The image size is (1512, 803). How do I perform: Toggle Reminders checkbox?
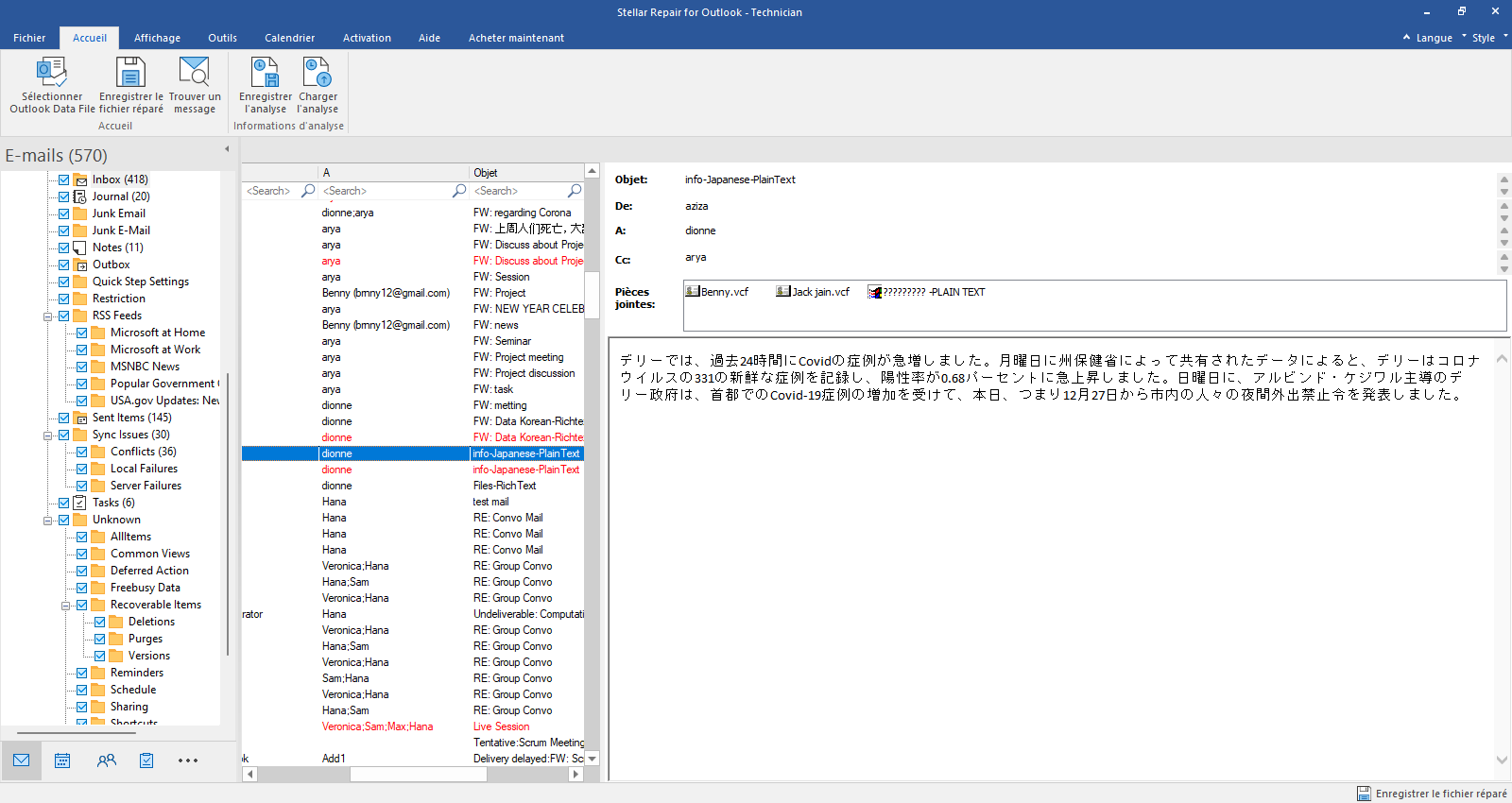81,673
